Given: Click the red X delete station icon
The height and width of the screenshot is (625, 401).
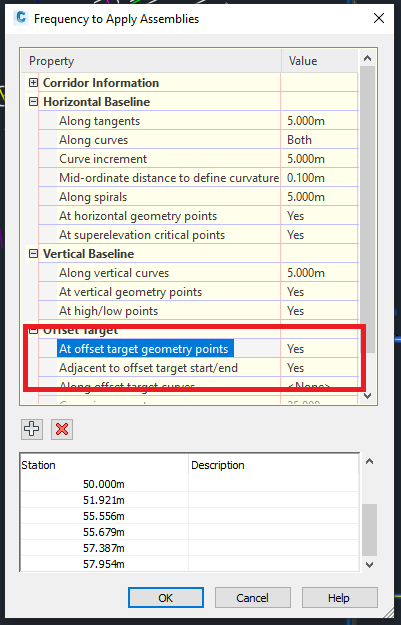Looking at the screenshot, I should point(62,429).
